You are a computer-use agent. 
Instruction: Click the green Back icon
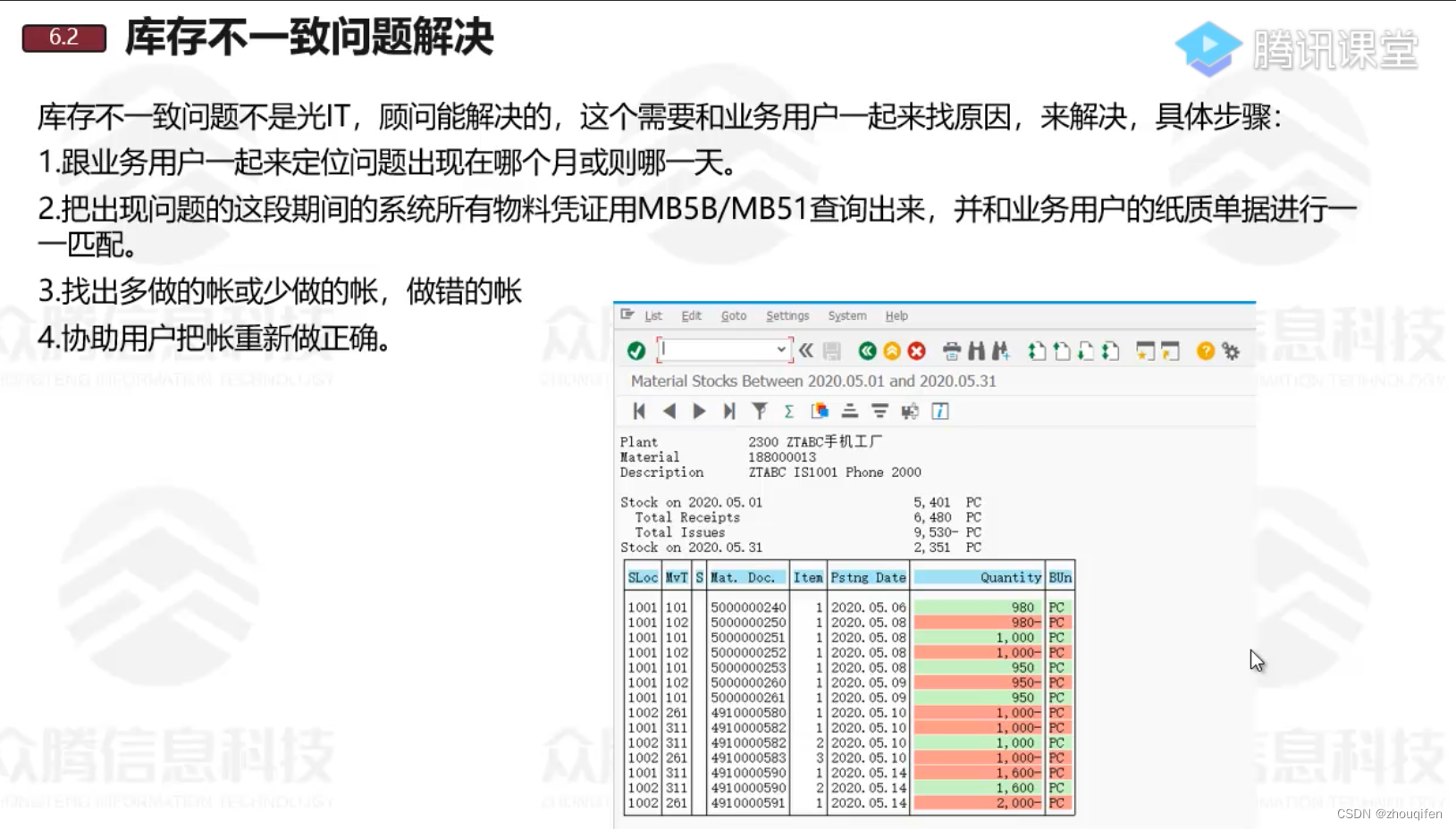[867, 351]
